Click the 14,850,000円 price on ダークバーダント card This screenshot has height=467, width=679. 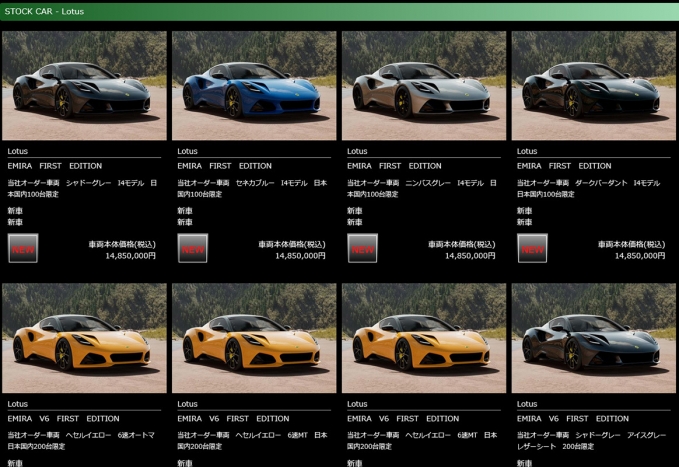point(640,256)
